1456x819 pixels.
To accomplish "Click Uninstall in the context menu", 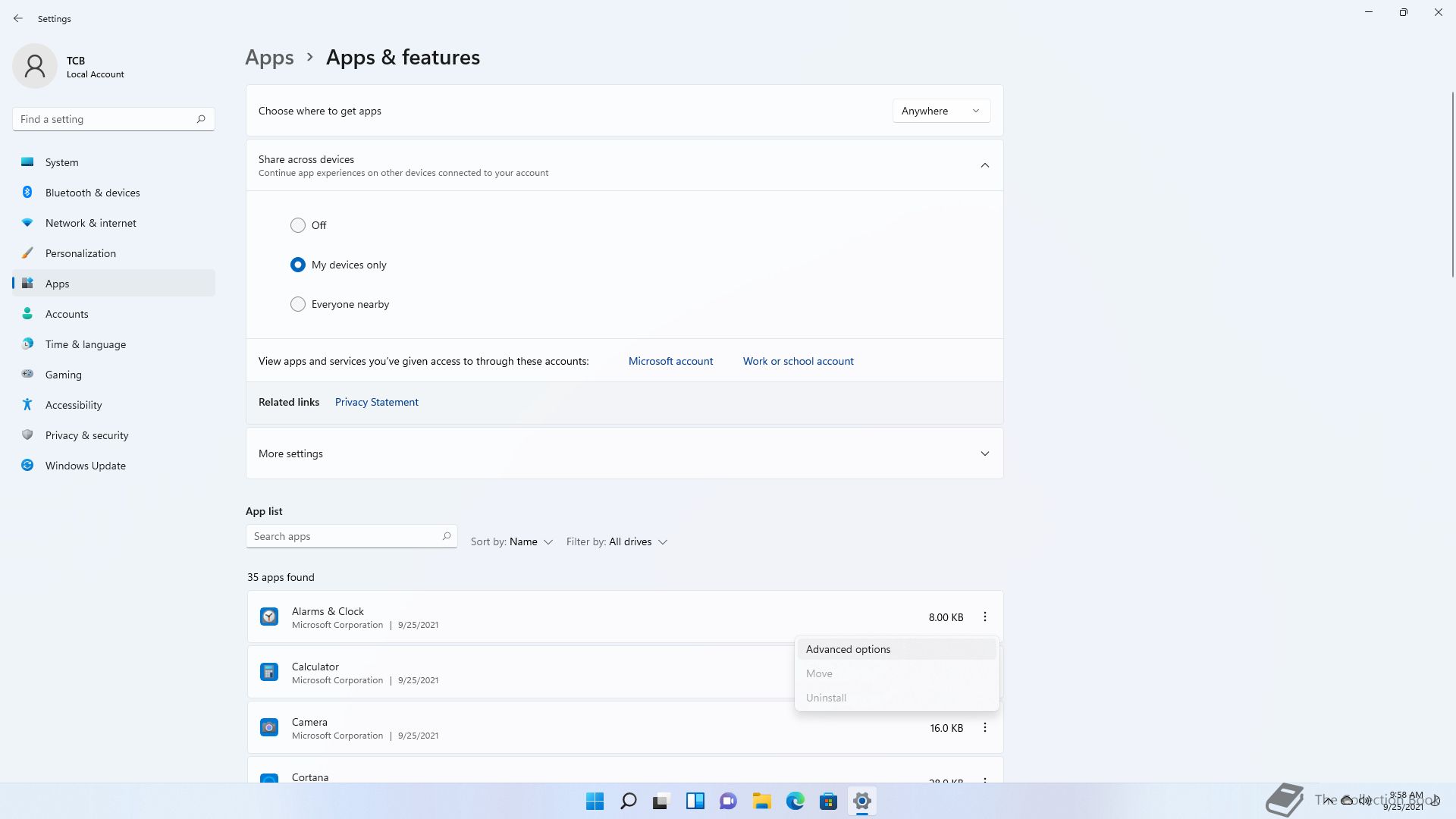I will tap(896, 698).
